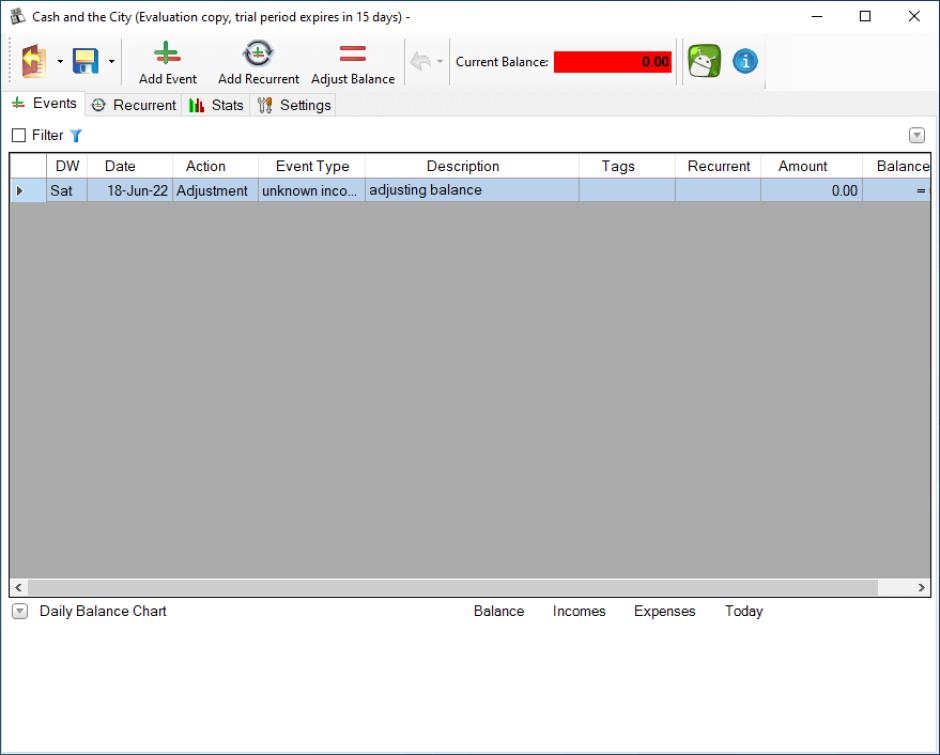Click the Events tab plus-minus icon
Screen dimensions: 940x755
pos(19,103)
